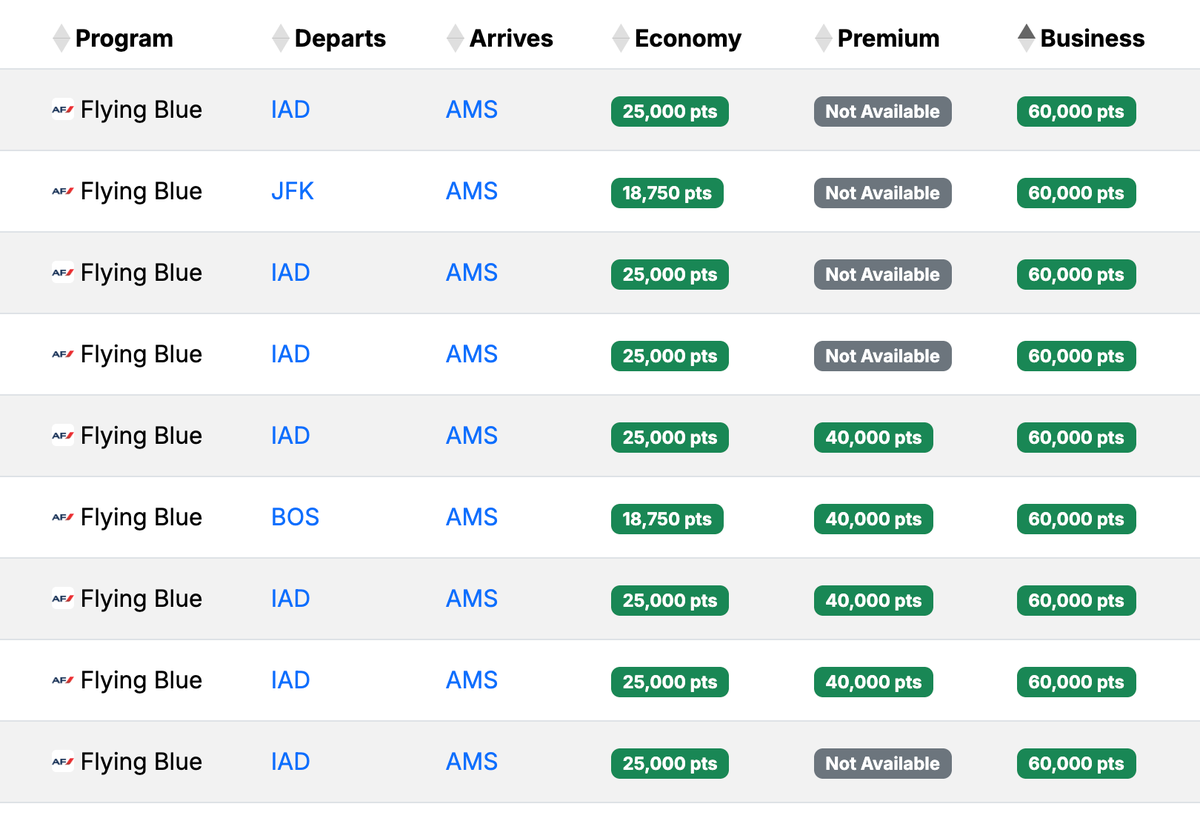Reverse the Business column sort order arrow
1200x821 pixels.
[1025, 37]
